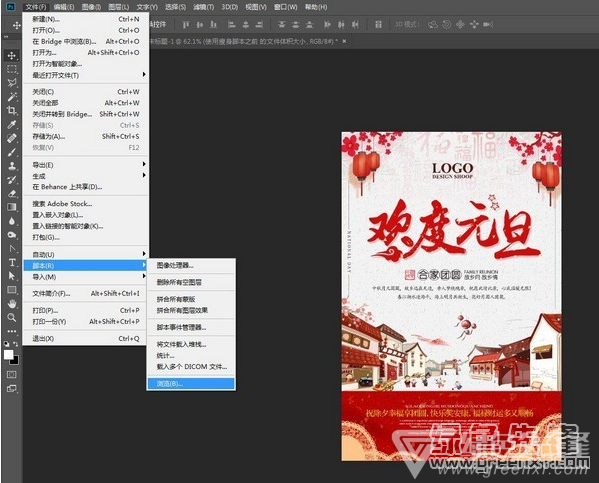The image size is (599, 483).
Task: Expand the 生成 submenu
Action: 86,176
